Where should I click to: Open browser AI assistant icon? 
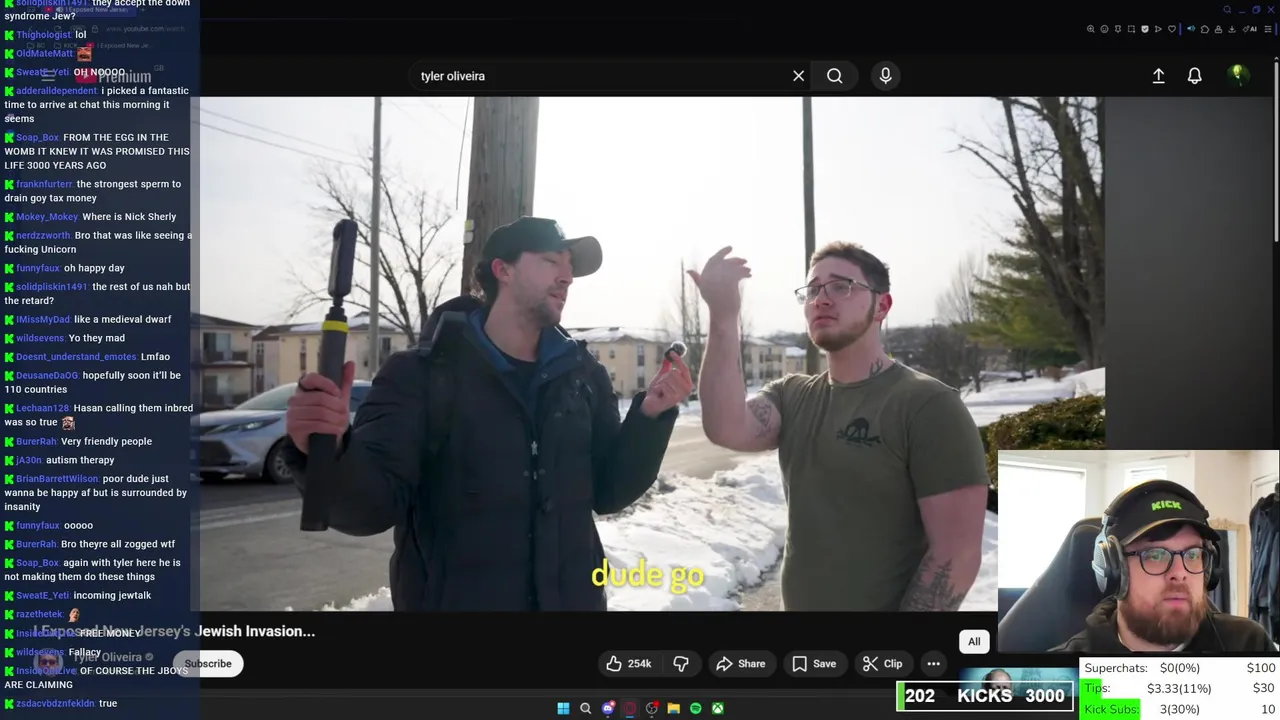(x=1250, y=29)
